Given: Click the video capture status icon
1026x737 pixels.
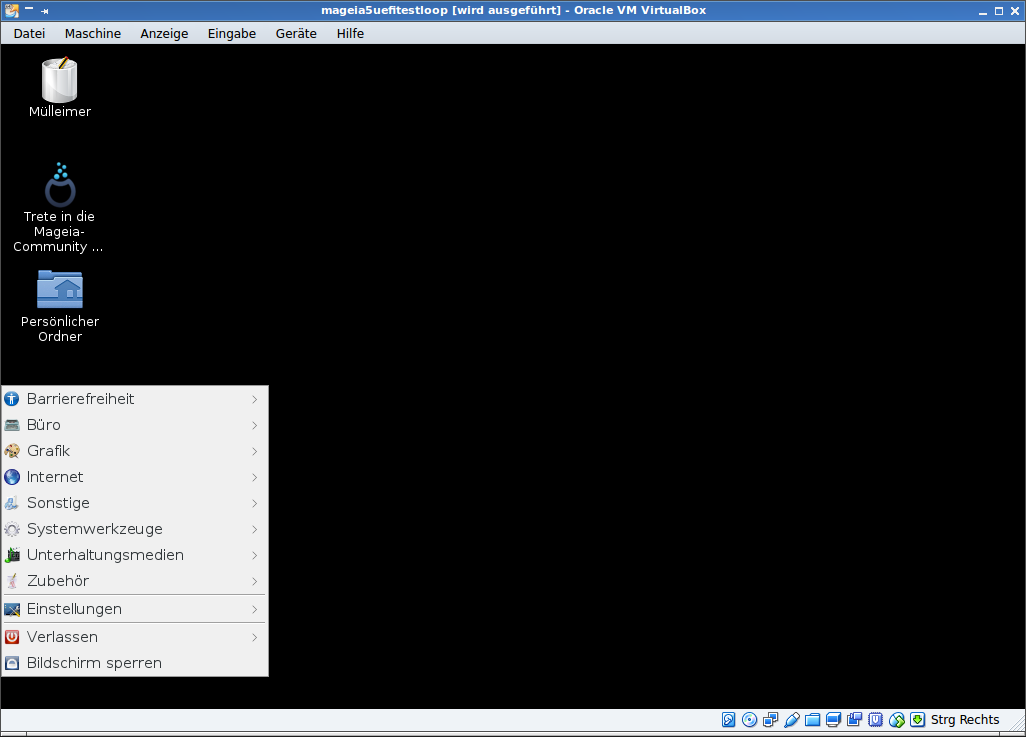Looking at the screenshot, I should click(x=854, y=720).
